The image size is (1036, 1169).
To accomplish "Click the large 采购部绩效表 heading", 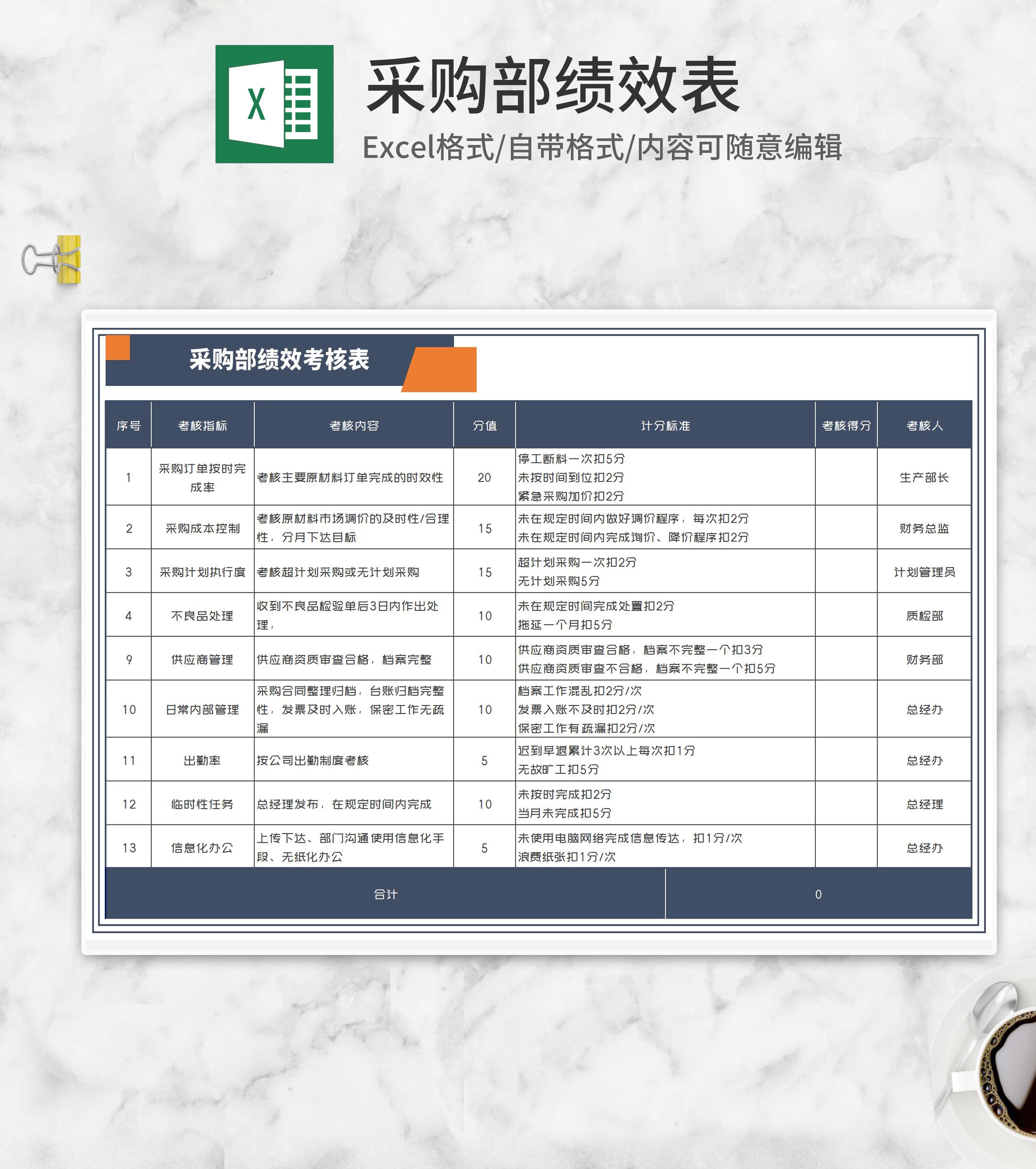I will click(x=552, y=86).
